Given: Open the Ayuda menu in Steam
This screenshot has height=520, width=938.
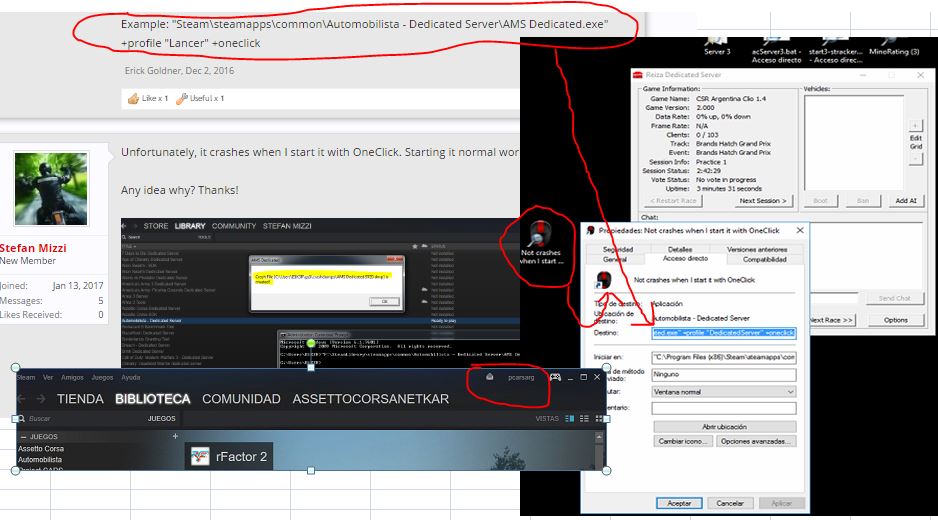Looking at the screenshot, I should (130, 377).
